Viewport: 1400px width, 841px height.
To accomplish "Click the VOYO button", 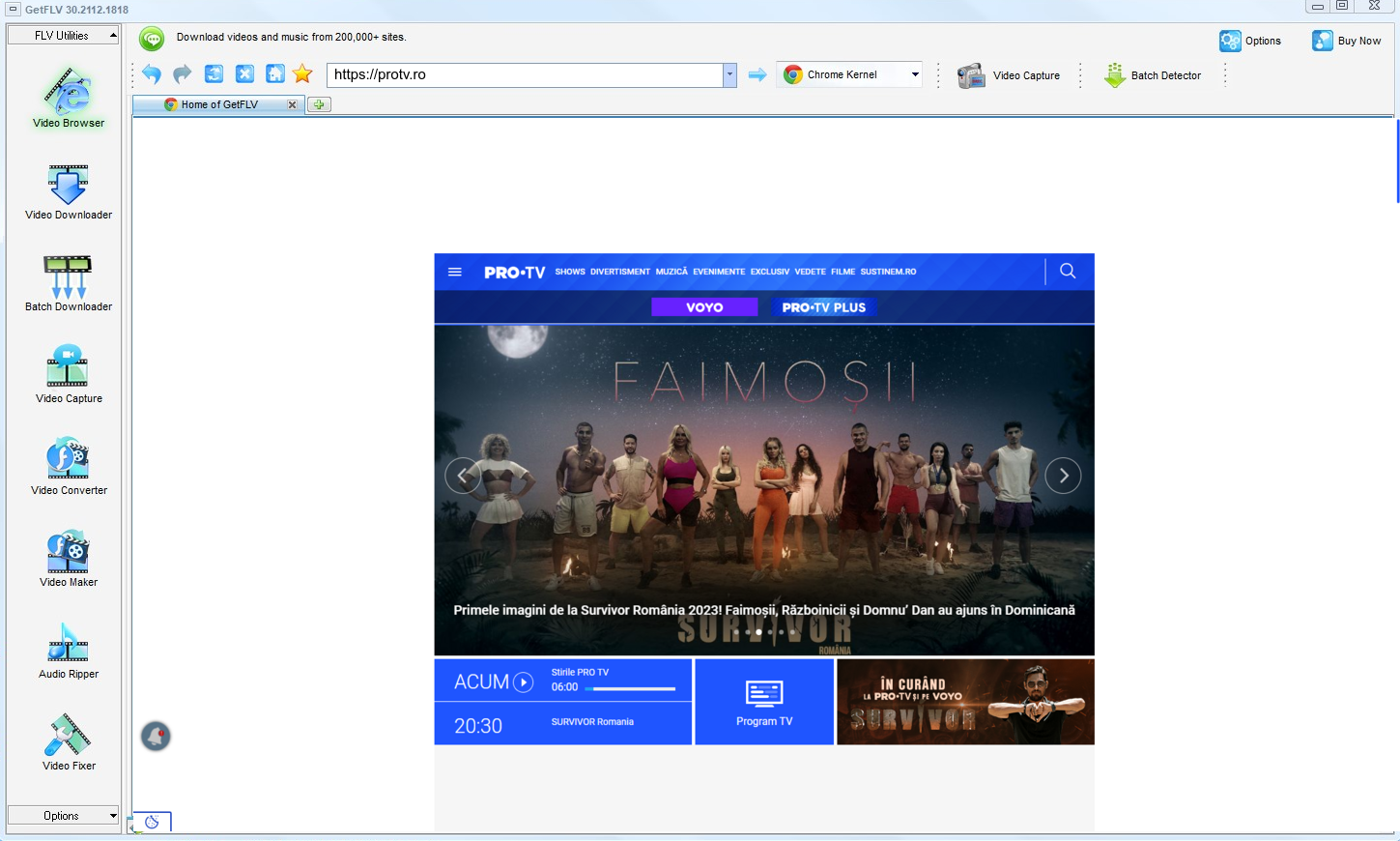I will pos(704,307).
